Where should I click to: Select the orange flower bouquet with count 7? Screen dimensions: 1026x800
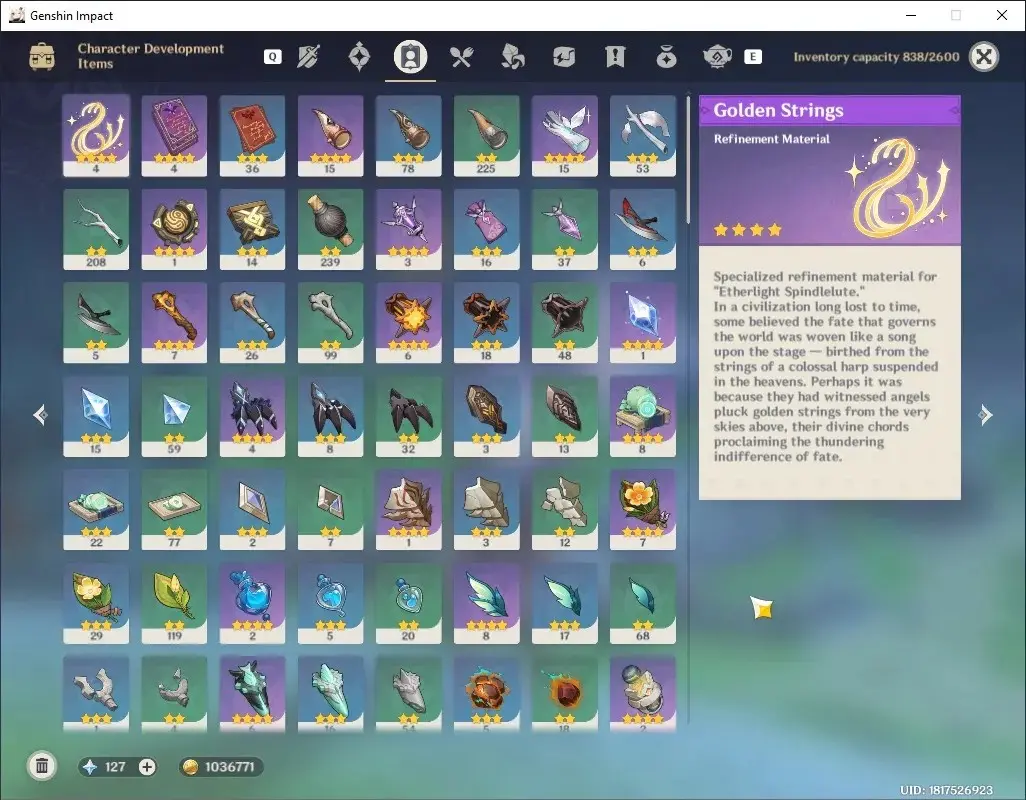click(643, 510)
